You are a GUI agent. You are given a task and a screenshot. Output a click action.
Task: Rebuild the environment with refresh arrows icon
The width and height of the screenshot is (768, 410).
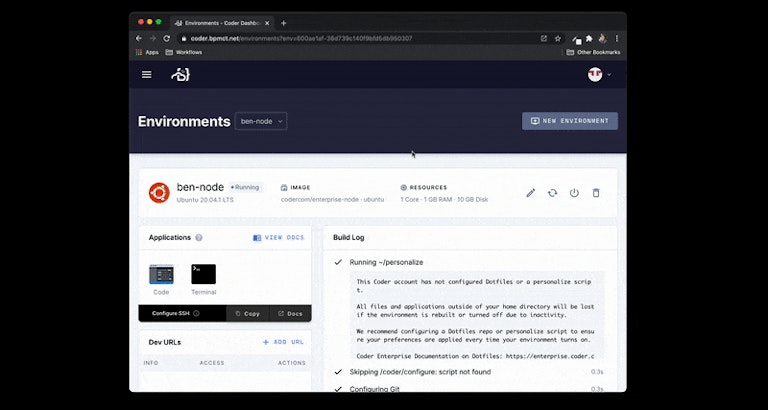pyautogui.click(x=552, y=193)
